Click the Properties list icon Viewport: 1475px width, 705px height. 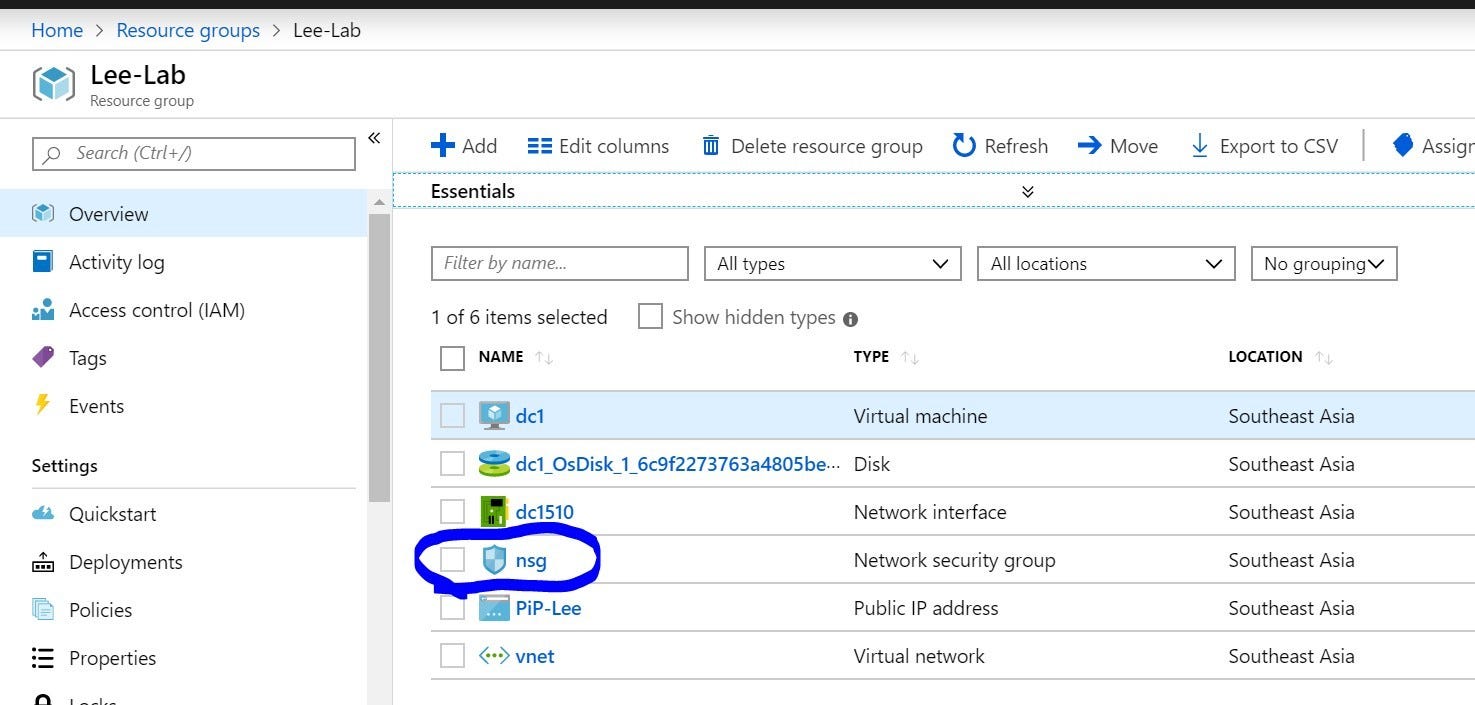(x=43, y=657)
